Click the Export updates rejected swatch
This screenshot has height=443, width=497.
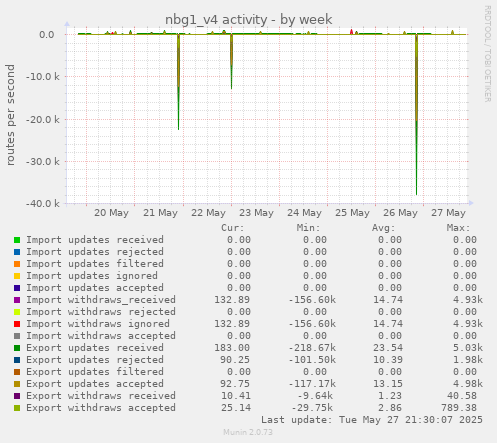pyautogui.click(x=17, y=360)
